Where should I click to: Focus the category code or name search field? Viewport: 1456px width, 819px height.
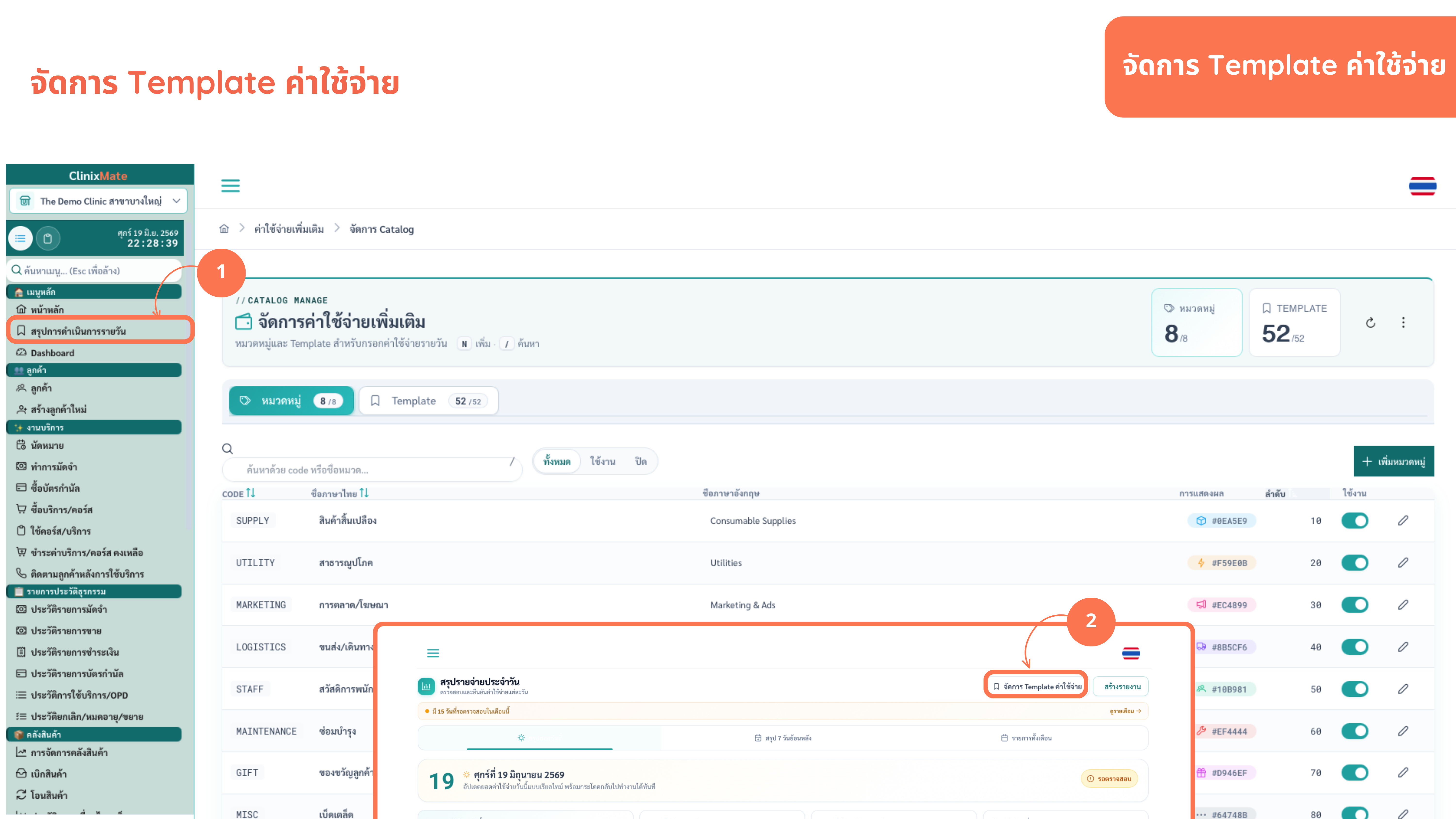[x=372, y=470]
